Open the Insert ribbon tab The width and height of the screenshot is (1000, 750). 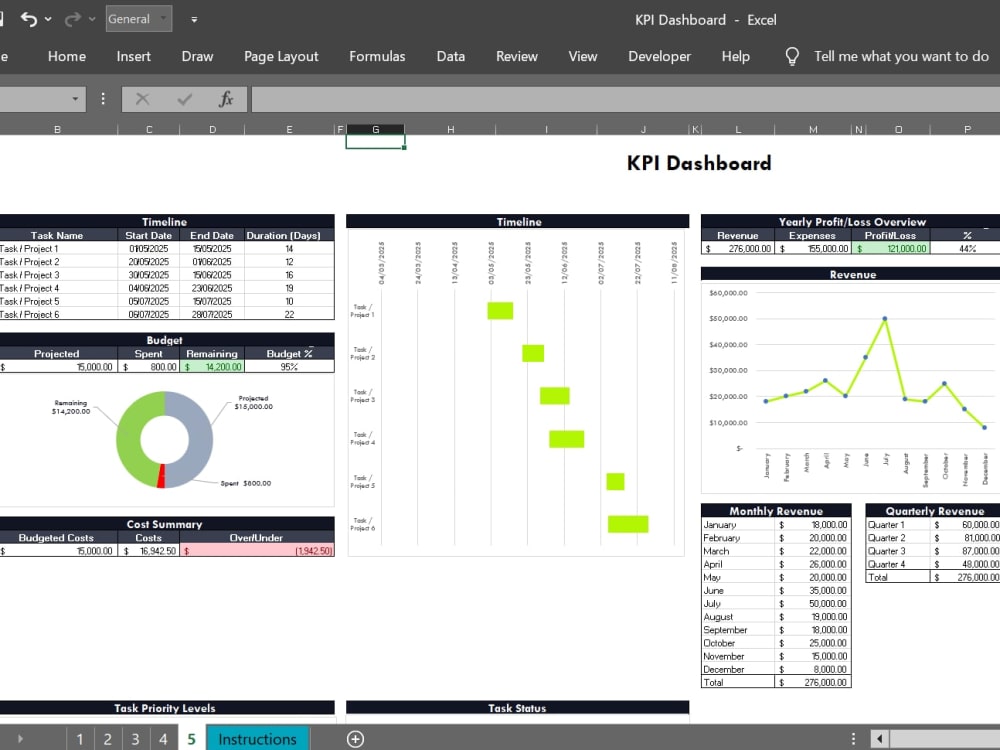(x=133, y=56)
